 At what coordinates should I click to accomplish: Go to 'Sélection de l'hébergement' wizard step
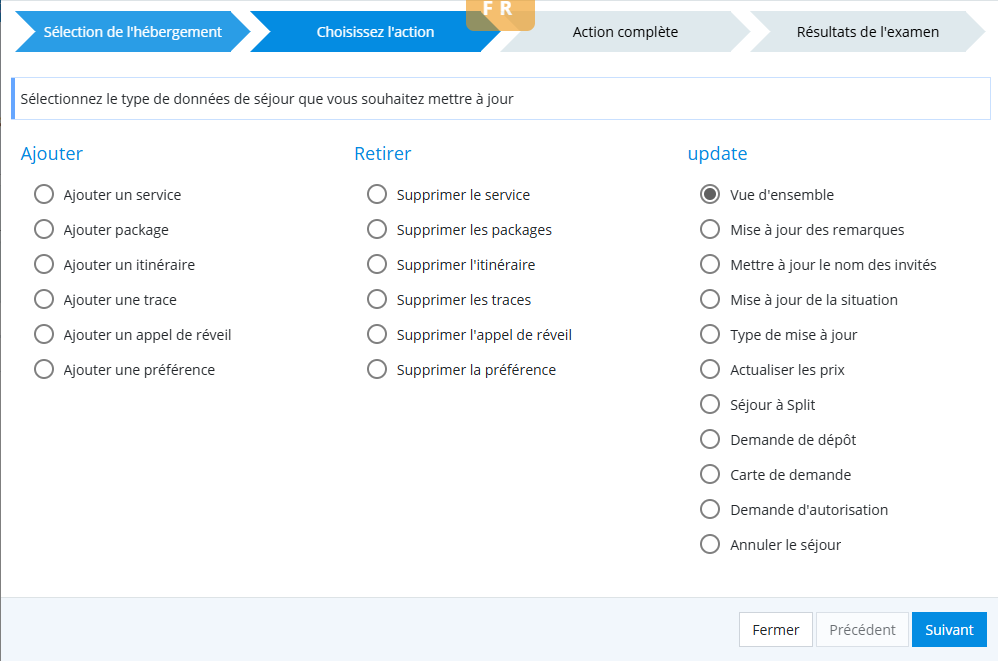pos(132,32)
